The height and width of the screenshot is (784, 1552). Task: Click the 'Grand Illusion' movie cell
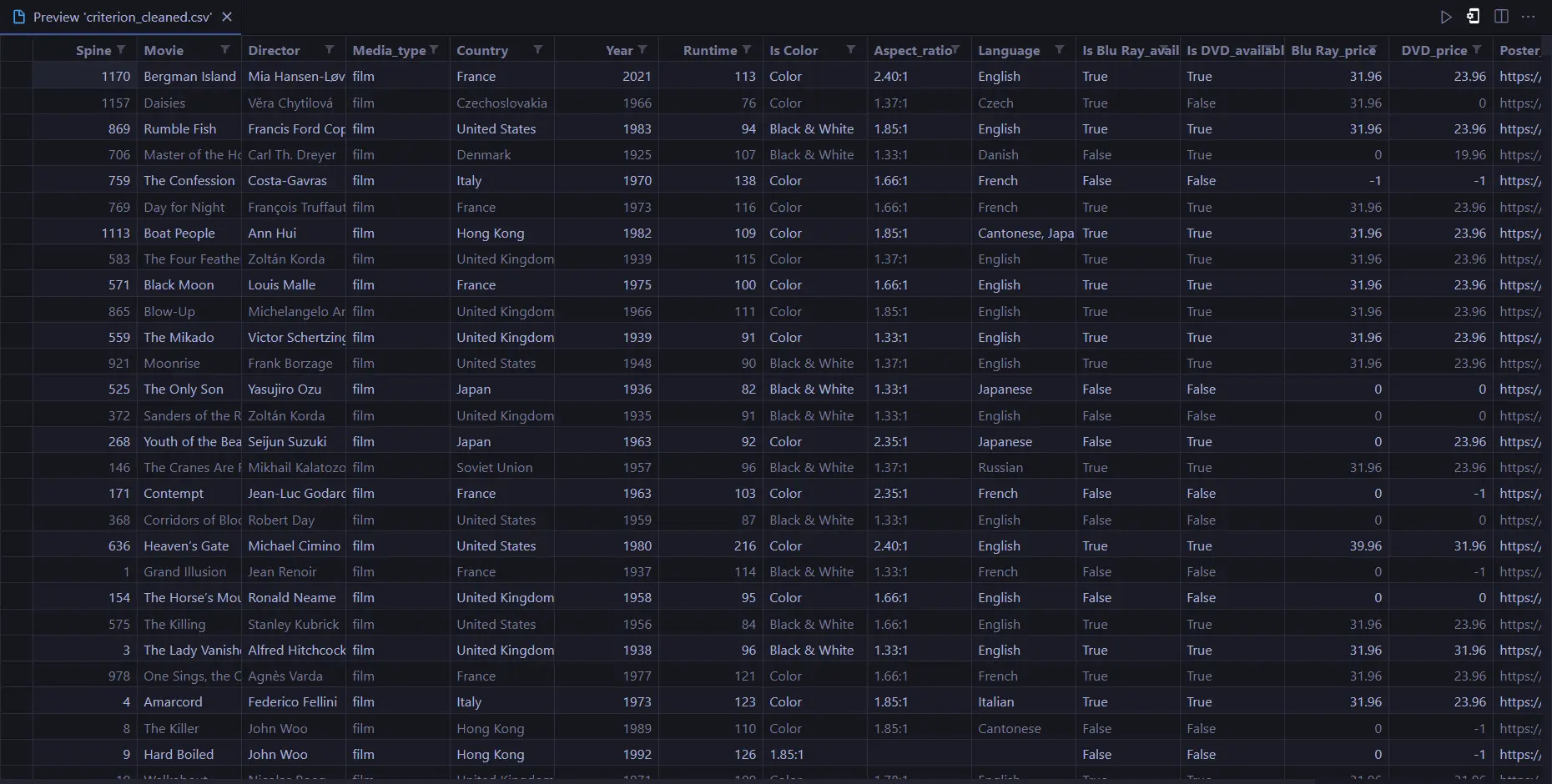coord(189,571)
